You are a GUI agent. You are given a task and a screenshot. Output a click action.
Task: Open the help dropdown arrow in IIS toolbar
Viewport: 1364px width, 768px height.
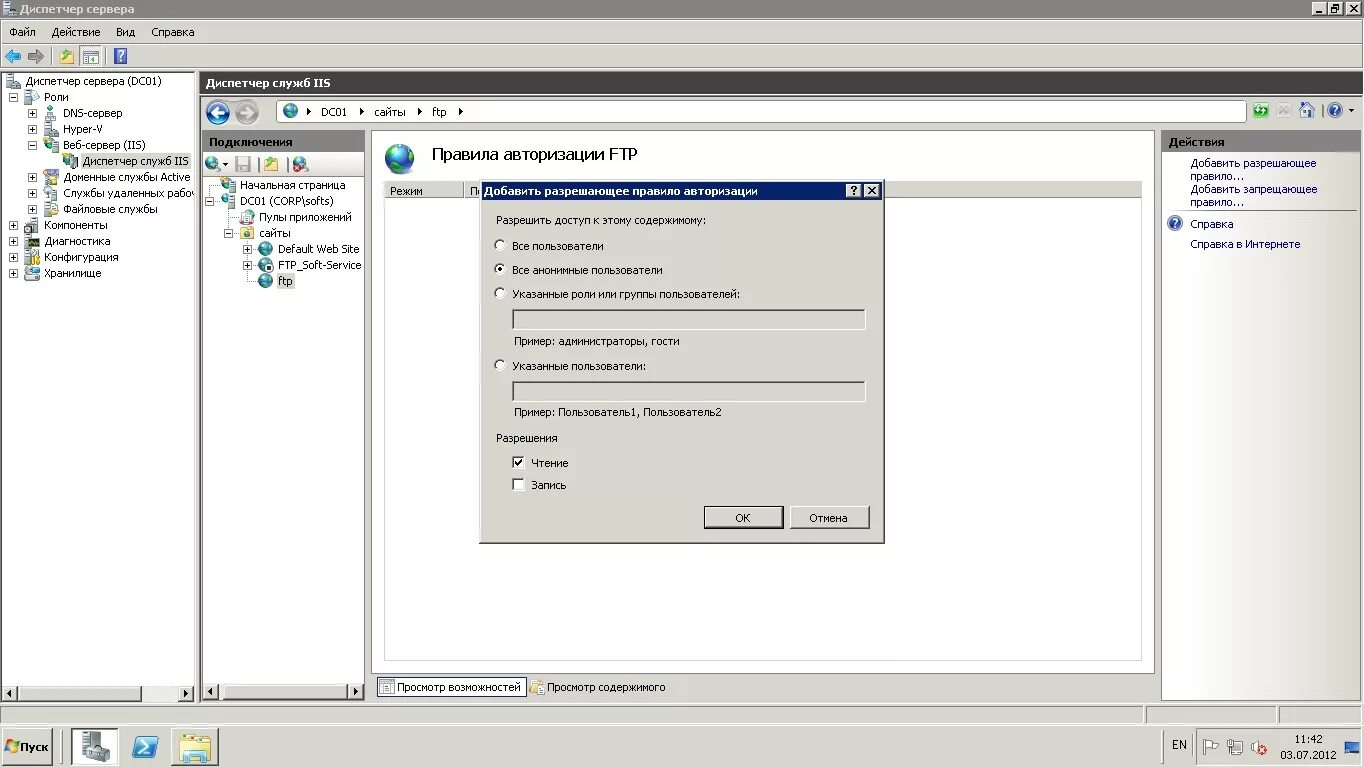[1351, 111]
